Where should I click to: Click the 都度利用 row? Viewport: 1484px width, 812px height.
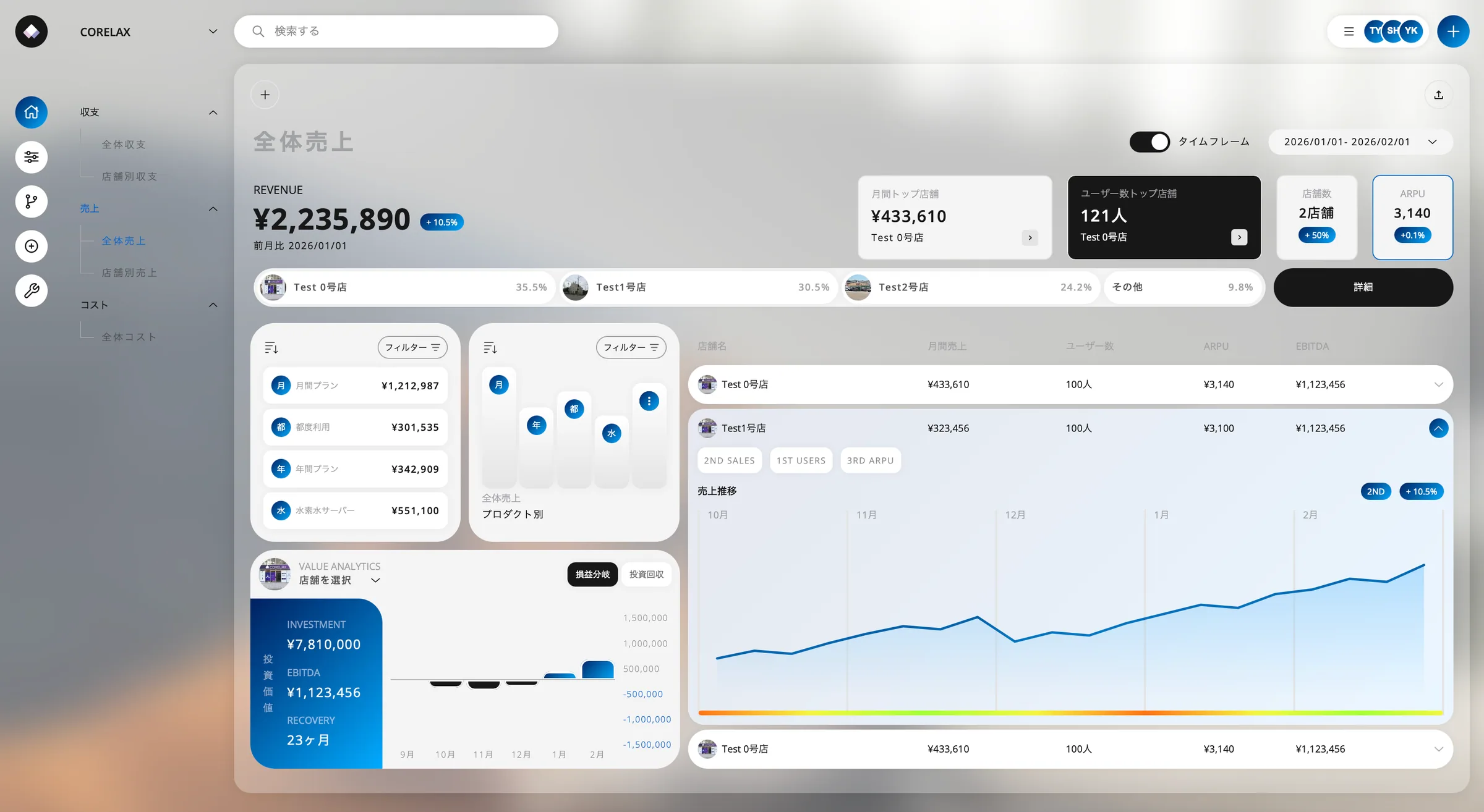tap(356, 427)
